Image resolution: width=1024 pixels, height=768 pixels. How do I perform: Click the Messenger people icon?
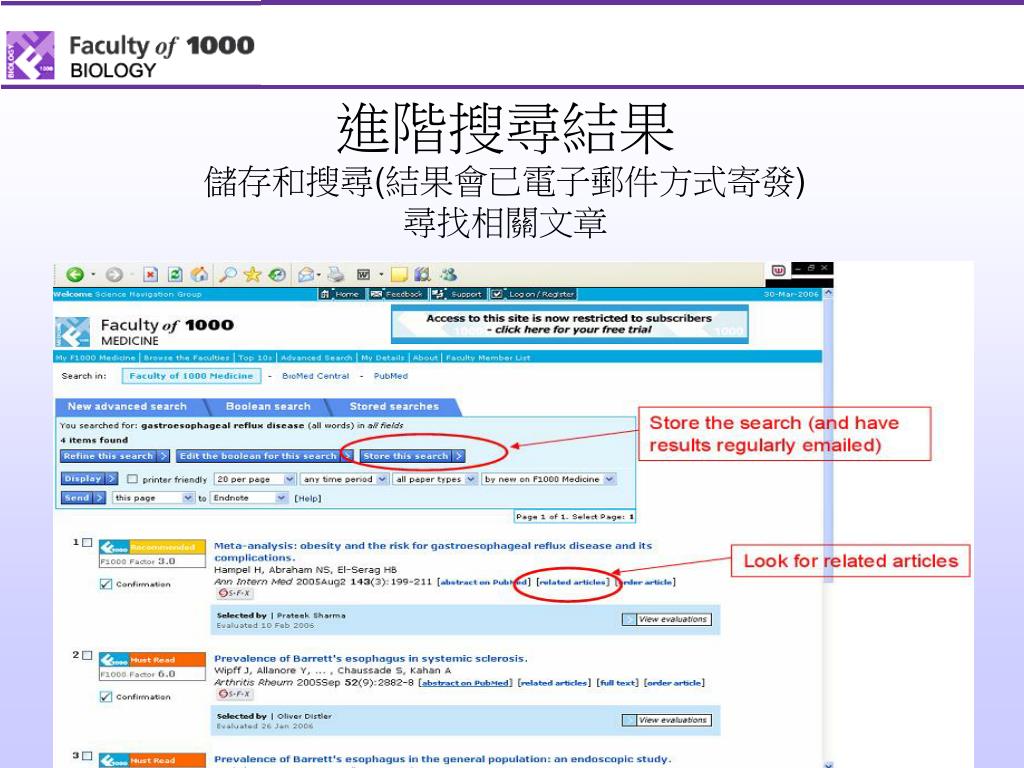click(448, 274)
